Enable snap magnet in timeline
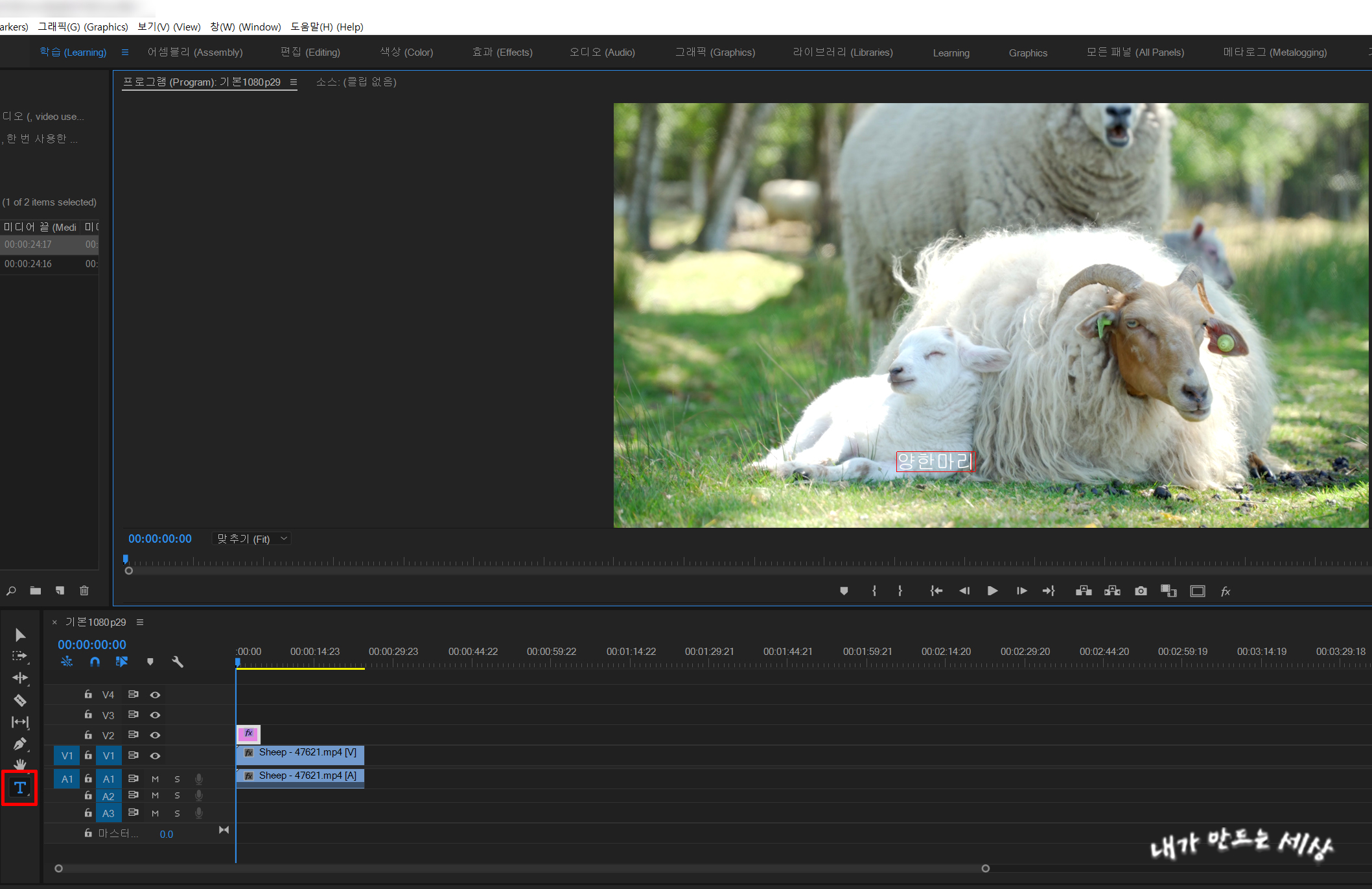 click(x=95, y=662)
